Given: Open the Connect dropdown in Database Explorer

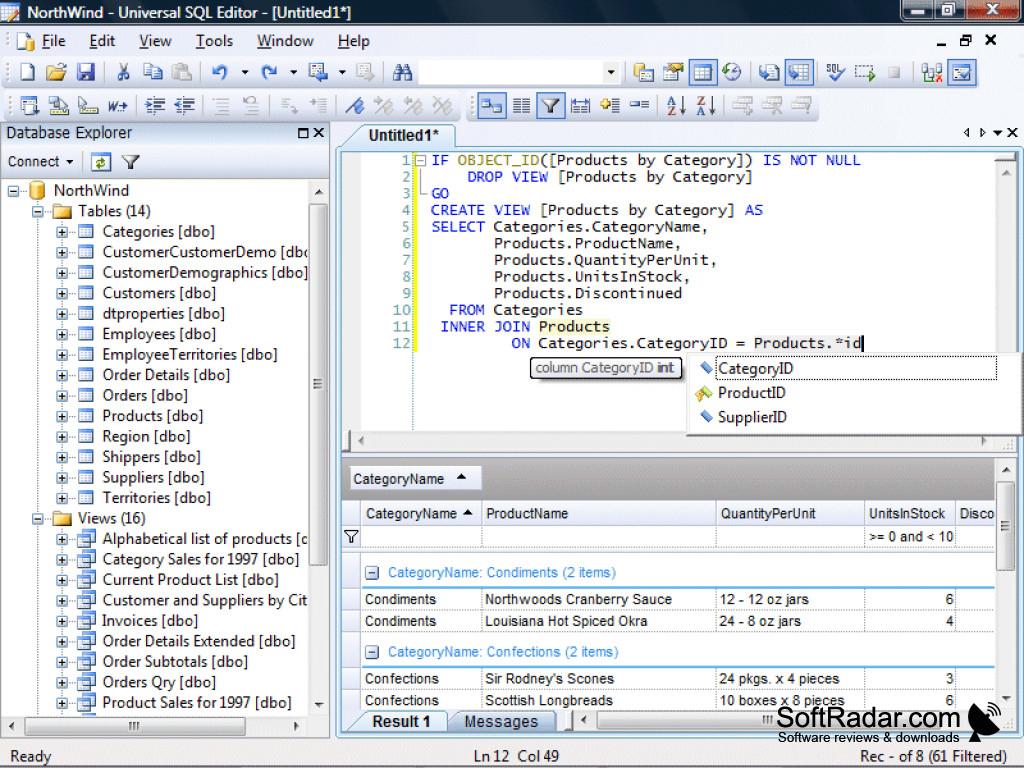Looking at the screenshot, I should point(40,162).
